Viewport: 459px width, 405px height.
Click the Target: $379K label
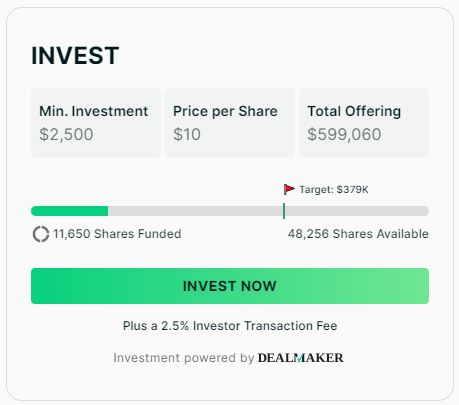334,190
